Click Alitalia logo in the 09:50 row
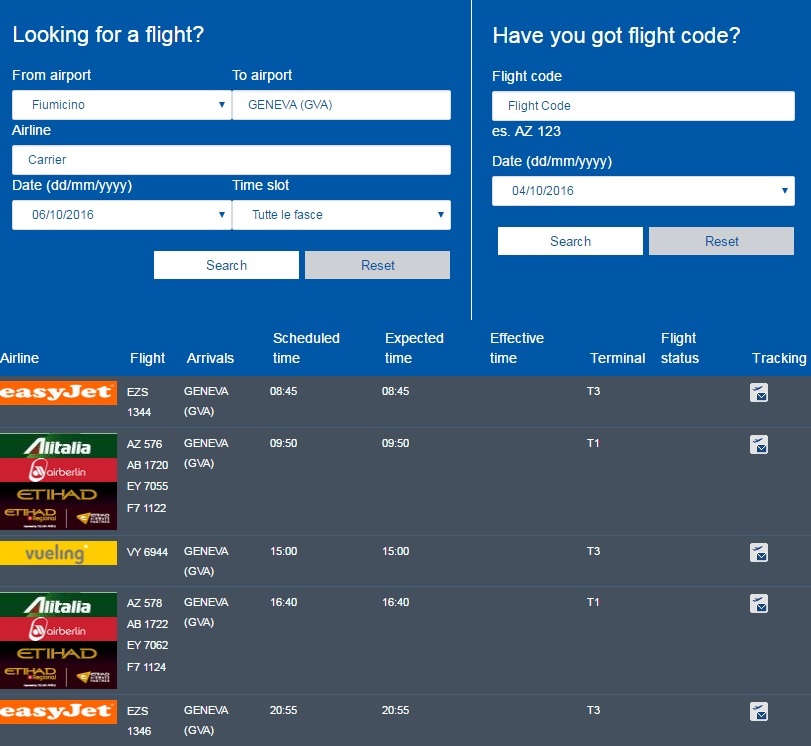811x746 pixels. pyautogui.click(x=58, y=446)
